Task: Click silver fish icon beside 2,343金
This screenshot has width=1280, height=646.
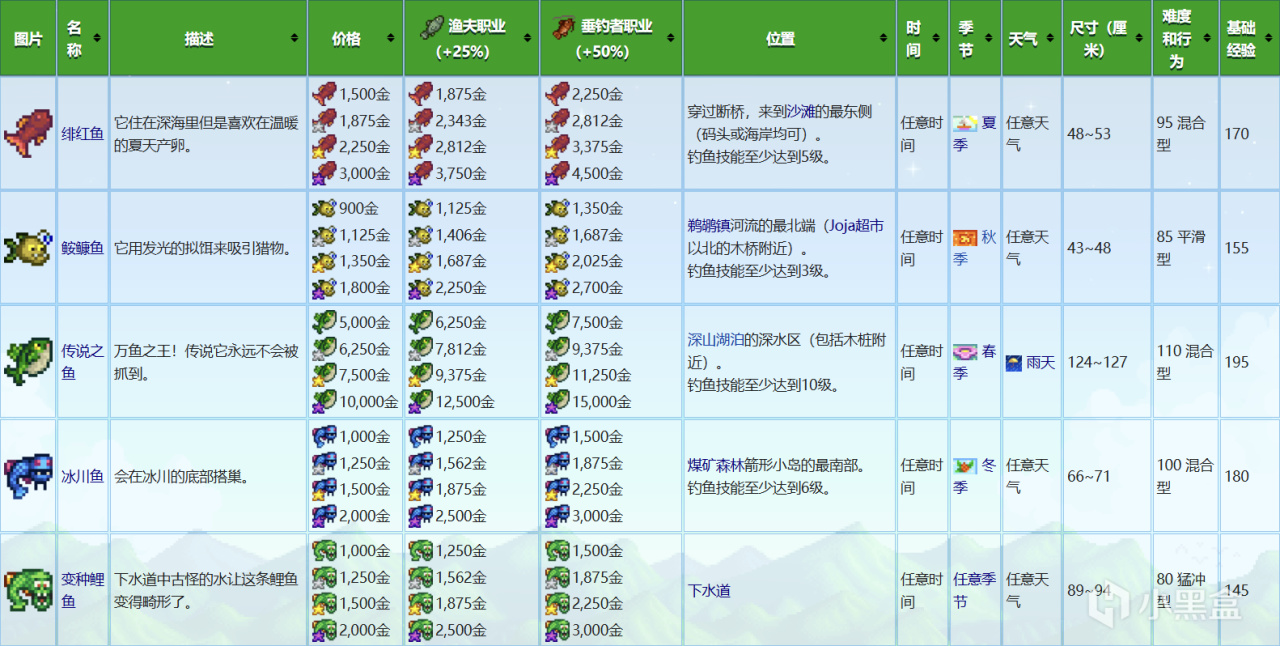Action: (420, 120)
